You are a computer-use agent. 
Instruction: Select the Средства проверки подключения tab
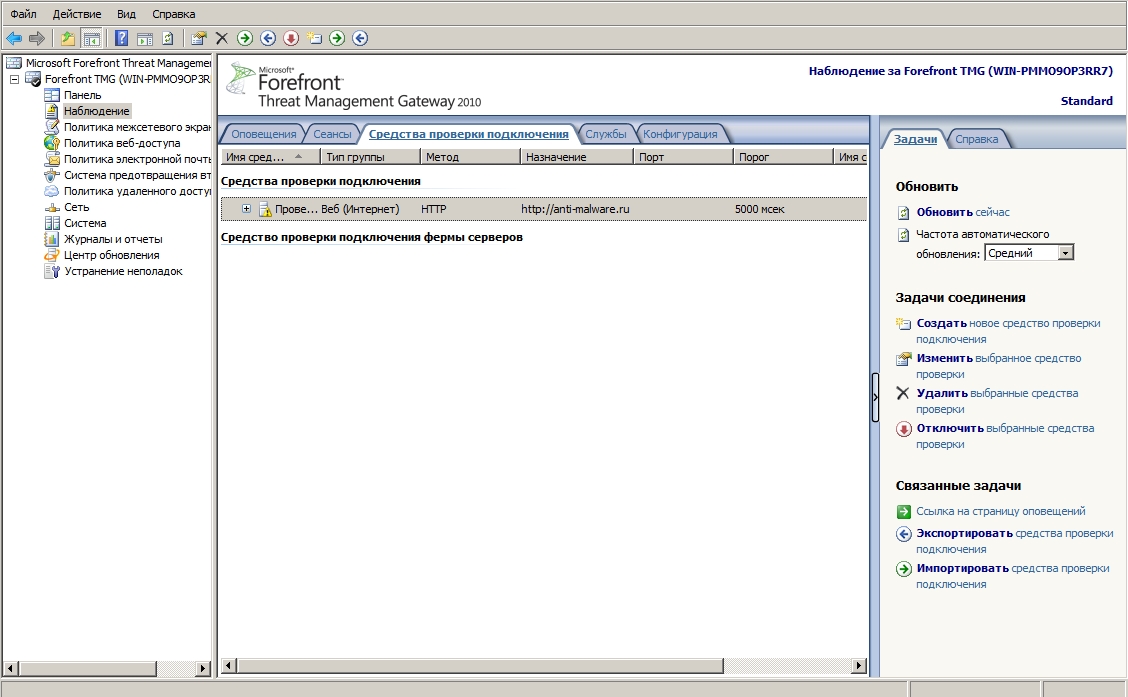coord(468,134)
